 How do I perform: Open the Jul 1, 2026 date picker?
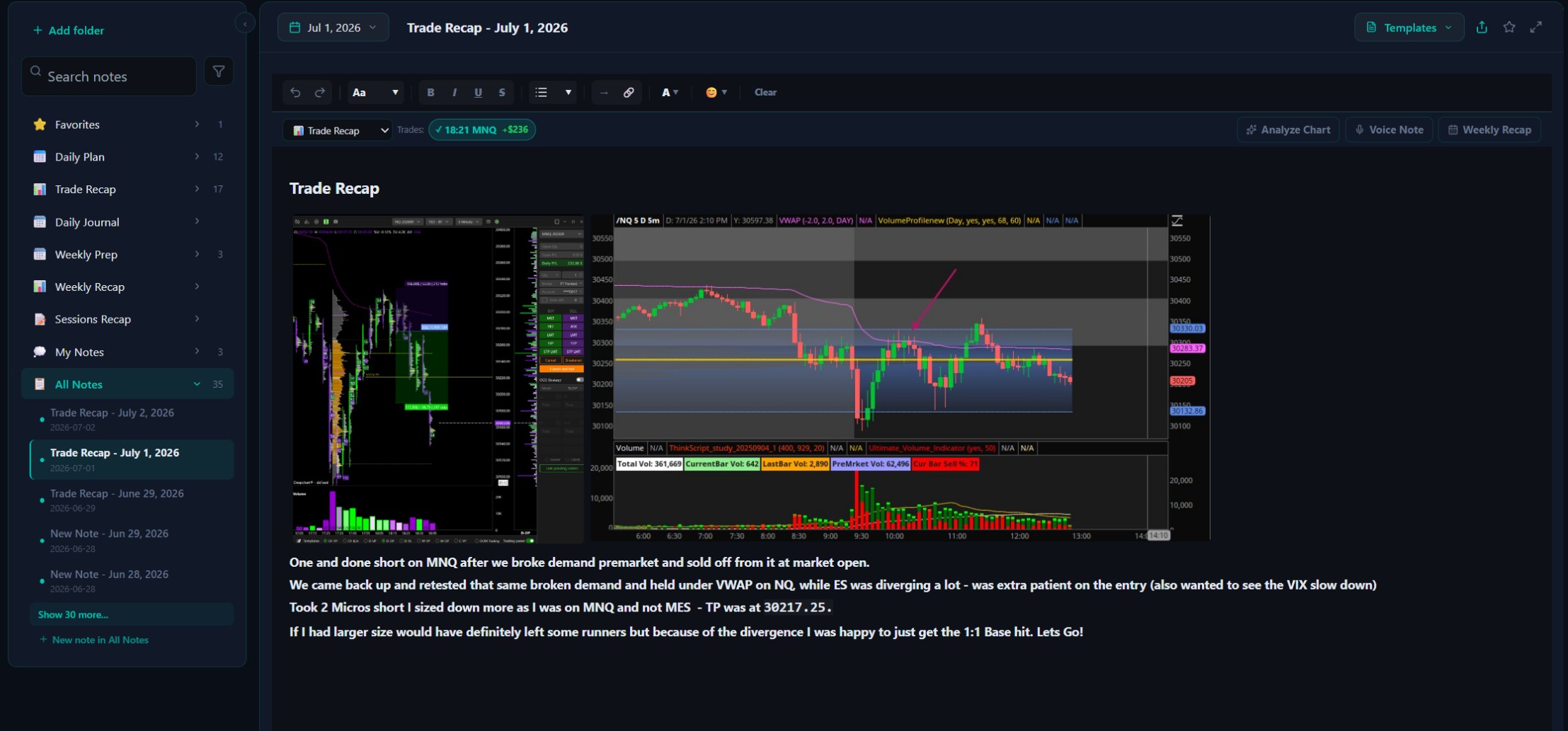[x=333, y=28]
